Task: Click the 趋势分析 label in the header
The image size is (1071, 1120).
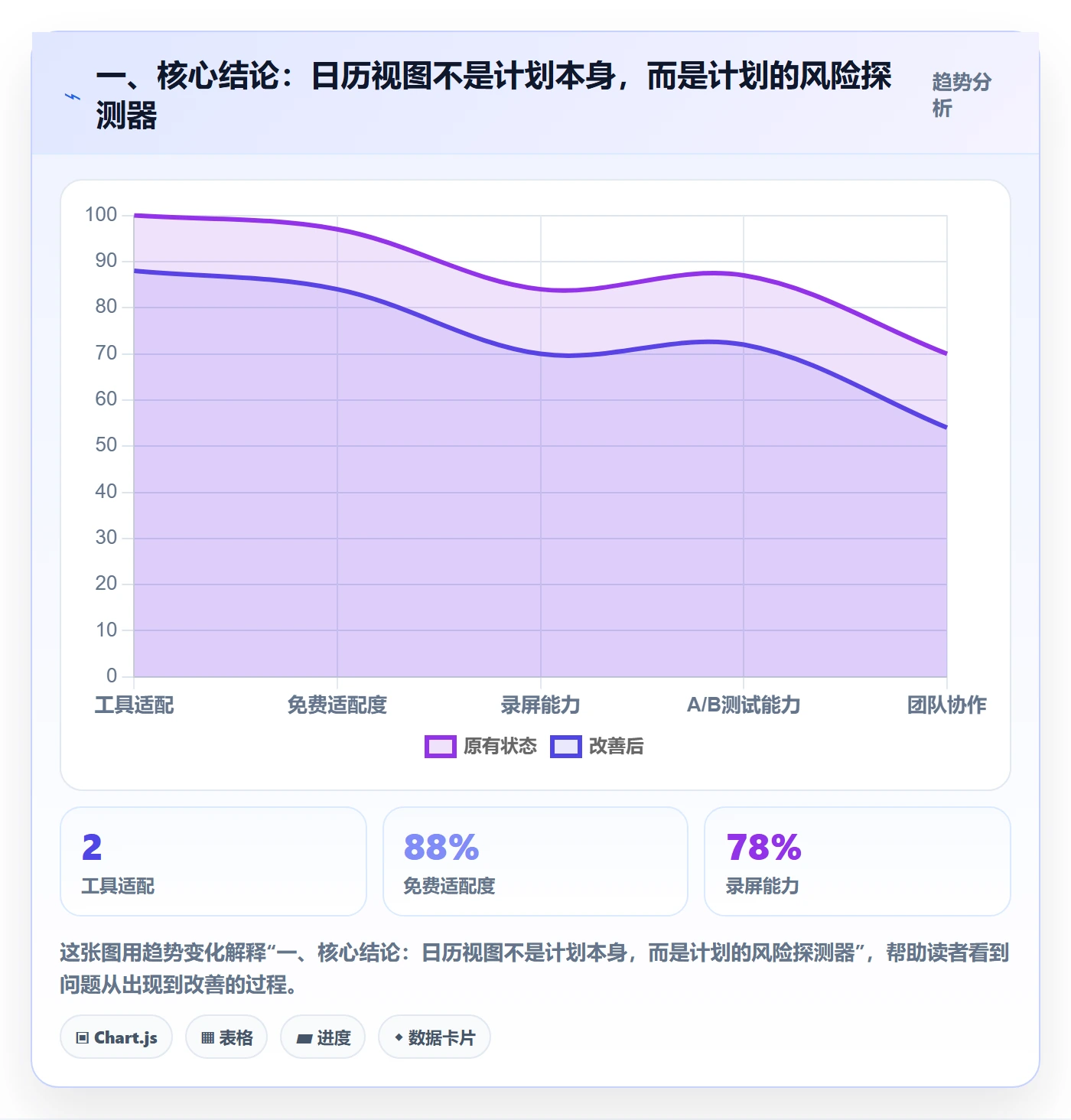Action: [962, 95]
